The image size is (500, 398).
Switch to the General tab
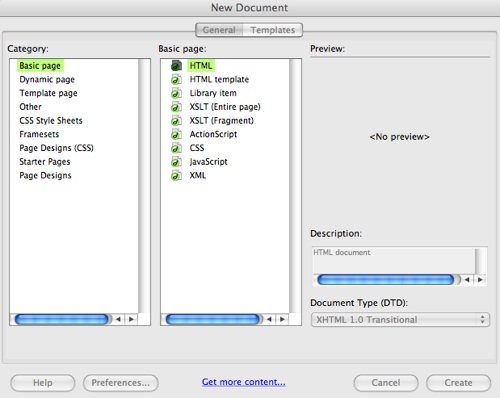[219, 30]
